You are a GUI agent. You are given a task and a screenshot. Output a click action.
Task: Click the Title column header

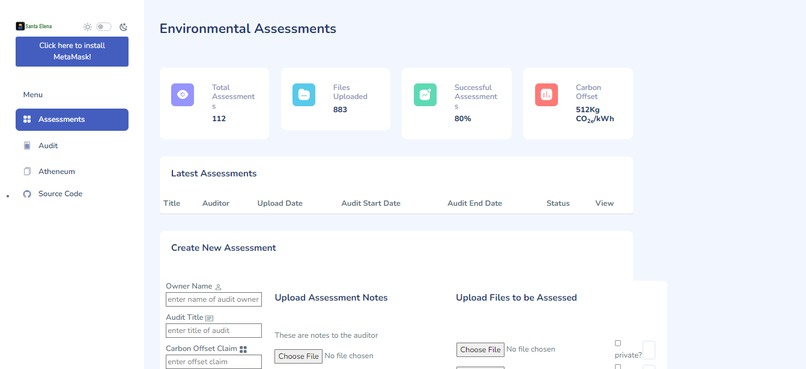pyautogui.click(x=172, y=203)
